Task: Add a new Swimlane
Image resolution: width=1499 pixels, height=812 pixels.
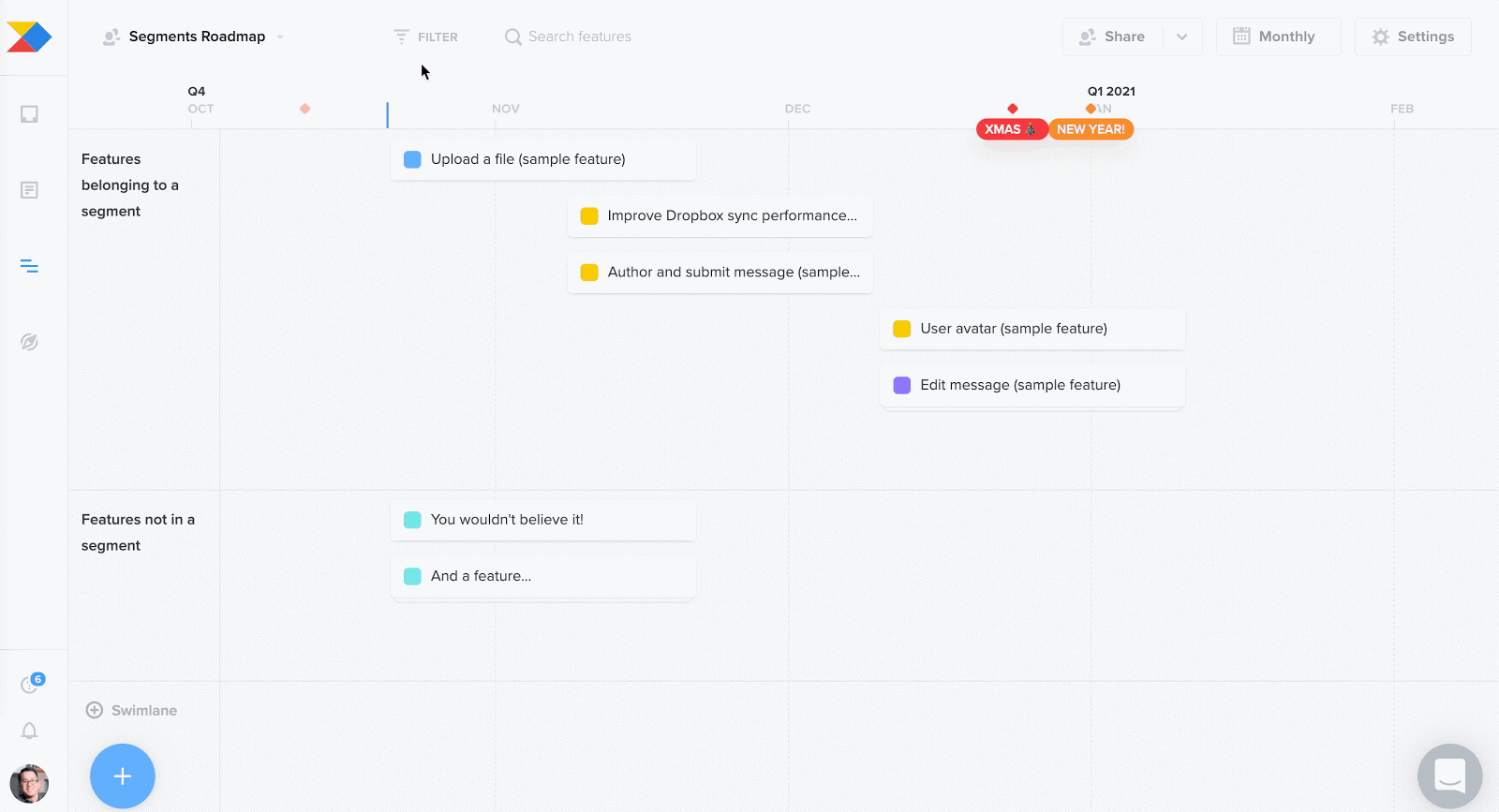Action: 131,710
